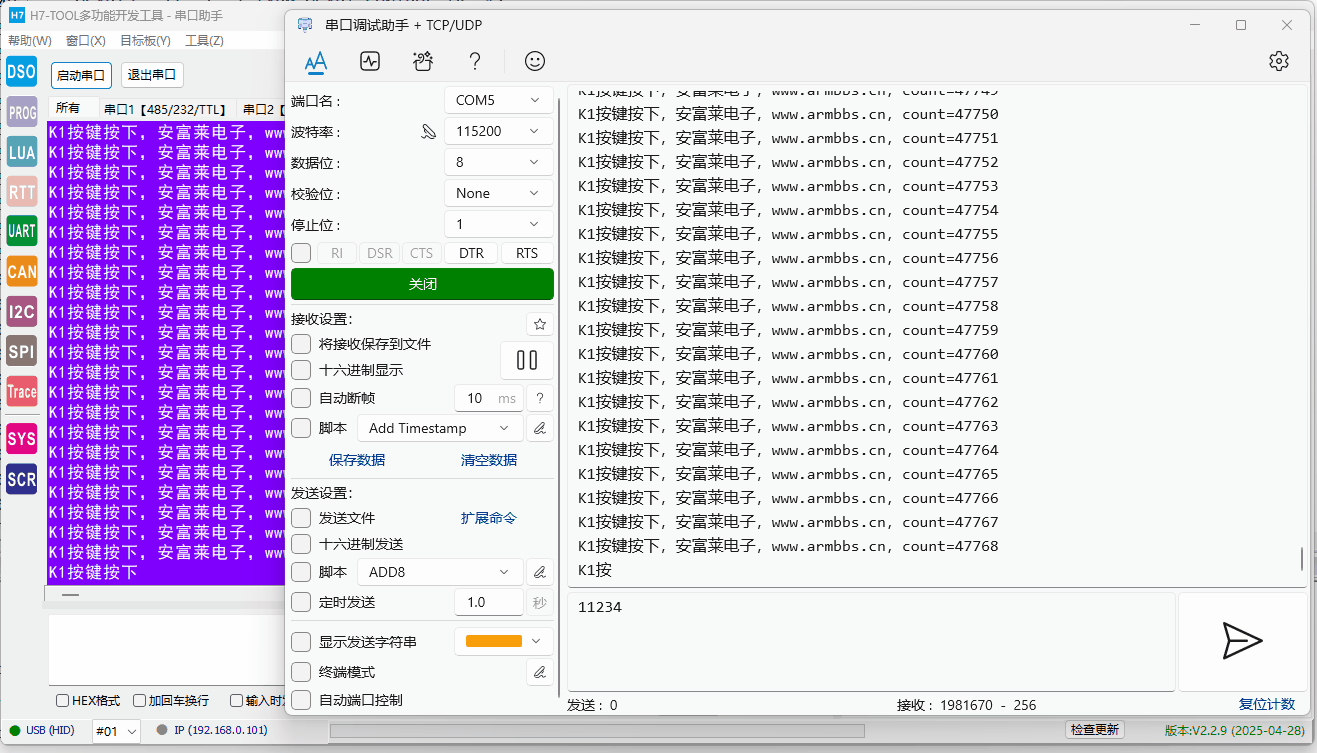Image resolution: width=1317 pixels, height=753 pixels.
Task: Toggle 自动端口控制 checkbox
Action: click(301, 700)
